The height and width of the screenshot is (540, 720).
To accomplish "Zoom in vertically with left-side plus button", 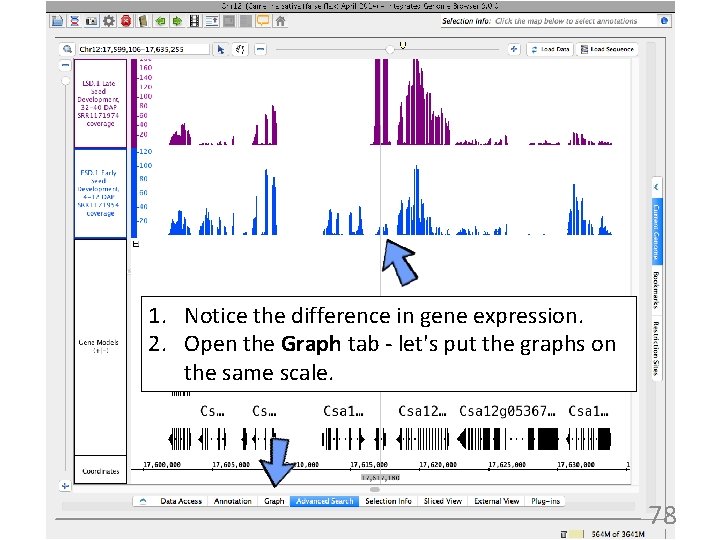I will (x=65, y=485).
